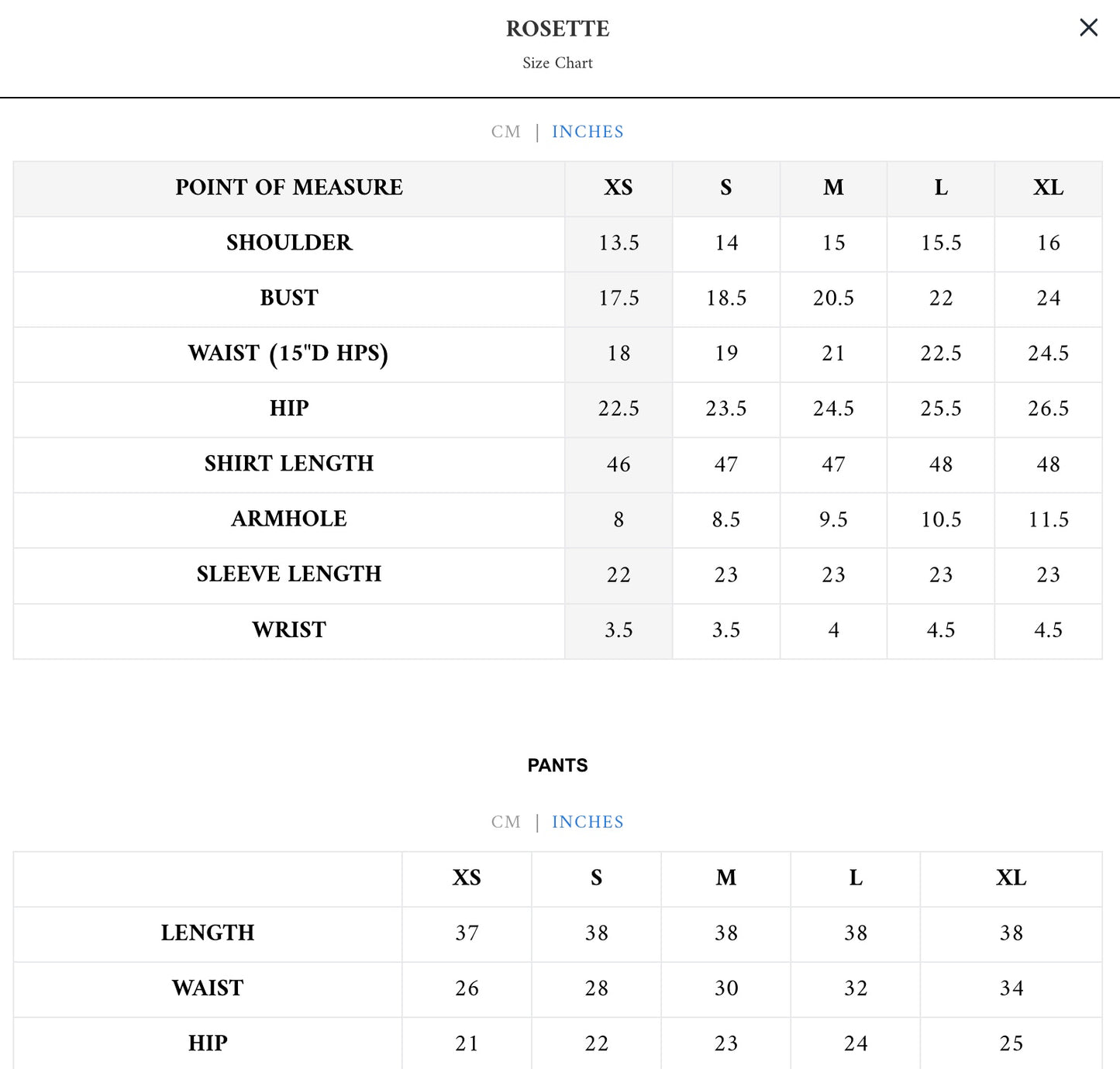Click the XL column header in top table
Viewport: 1120px width, 1069px height.
click(1048, 188)
